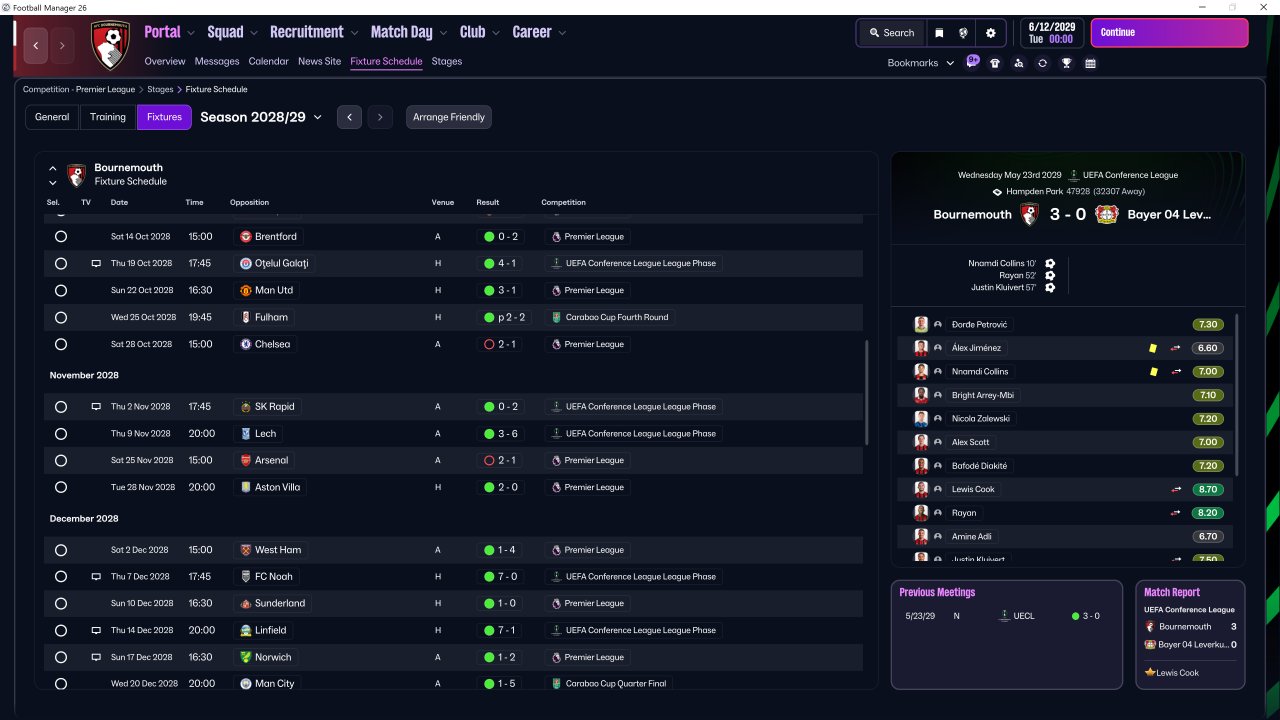
Task: Open the Competition - Premier League breadcrumb
Action: (79, 89)
